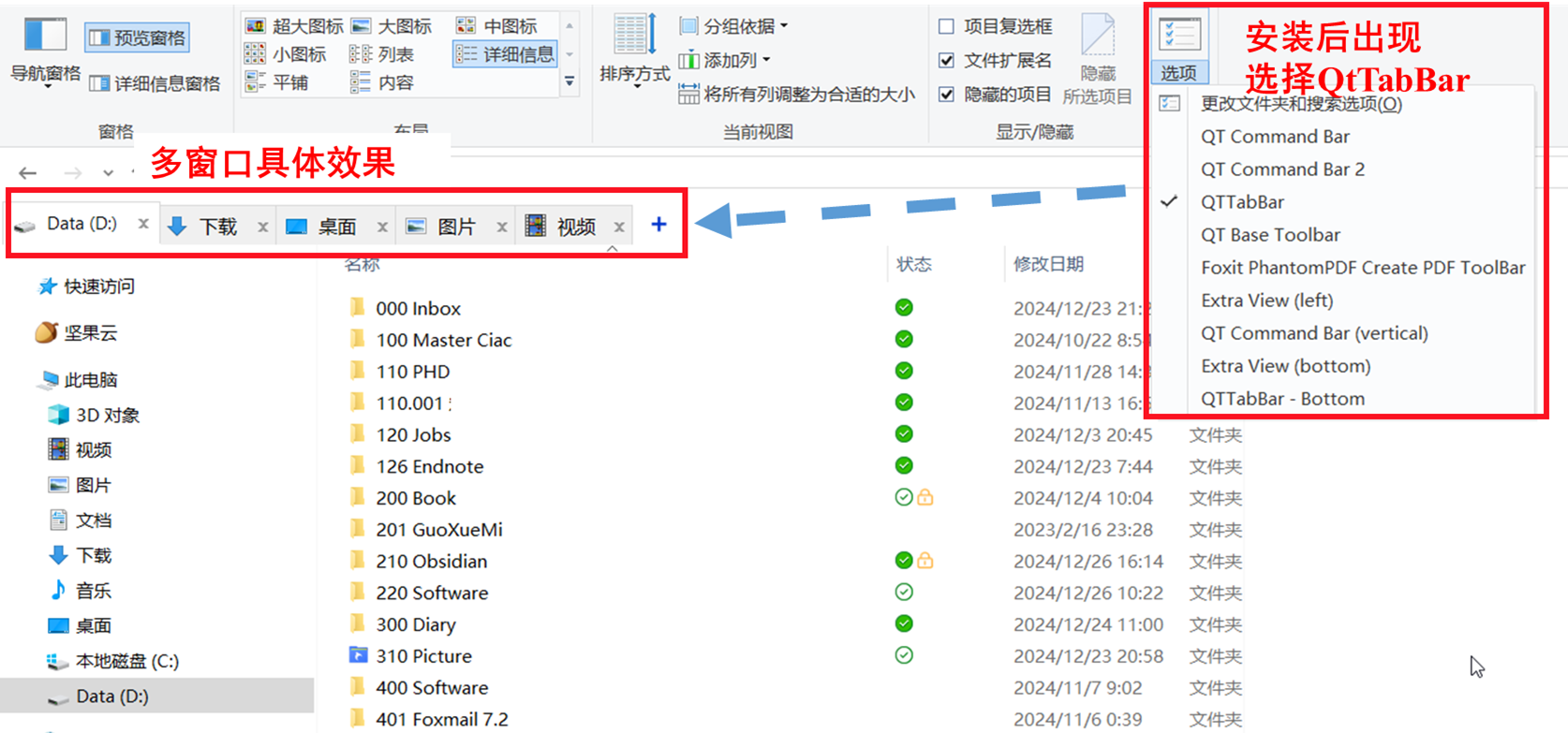Enable QT Base Toolbar
Viewport: 1568px width, 733px height.
tap(1270, 235)
